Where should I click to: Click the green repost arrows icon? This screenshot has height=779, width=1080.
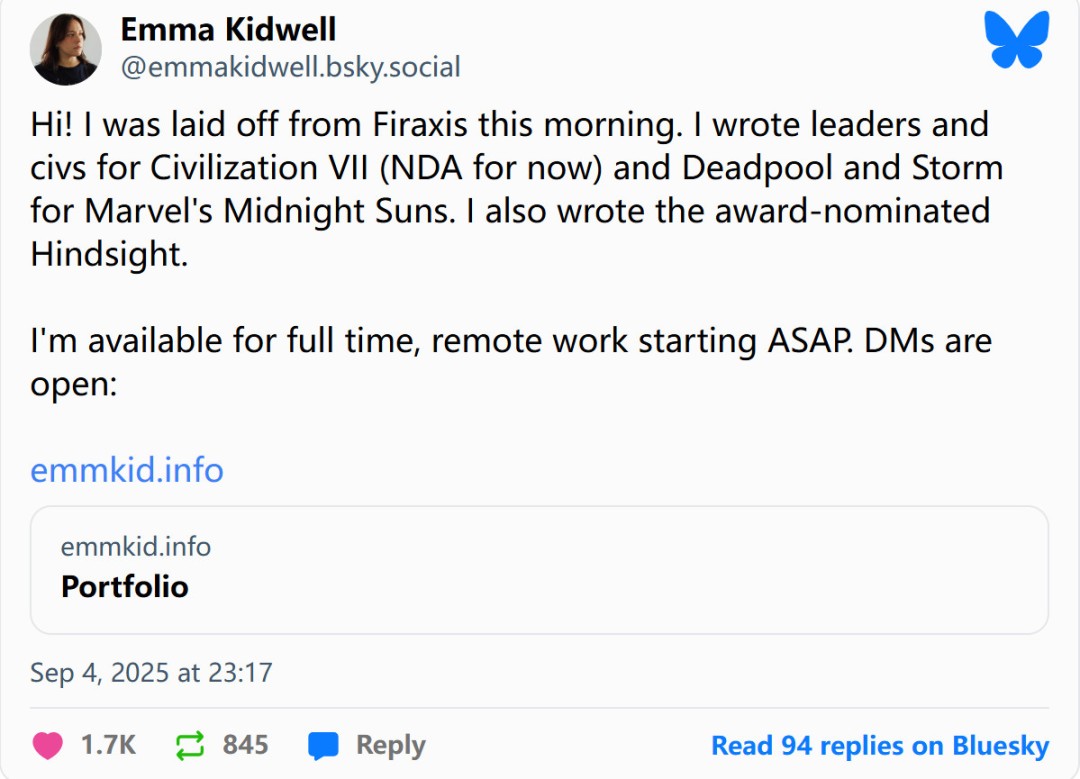pyautogui.click(x=189, y=745)
